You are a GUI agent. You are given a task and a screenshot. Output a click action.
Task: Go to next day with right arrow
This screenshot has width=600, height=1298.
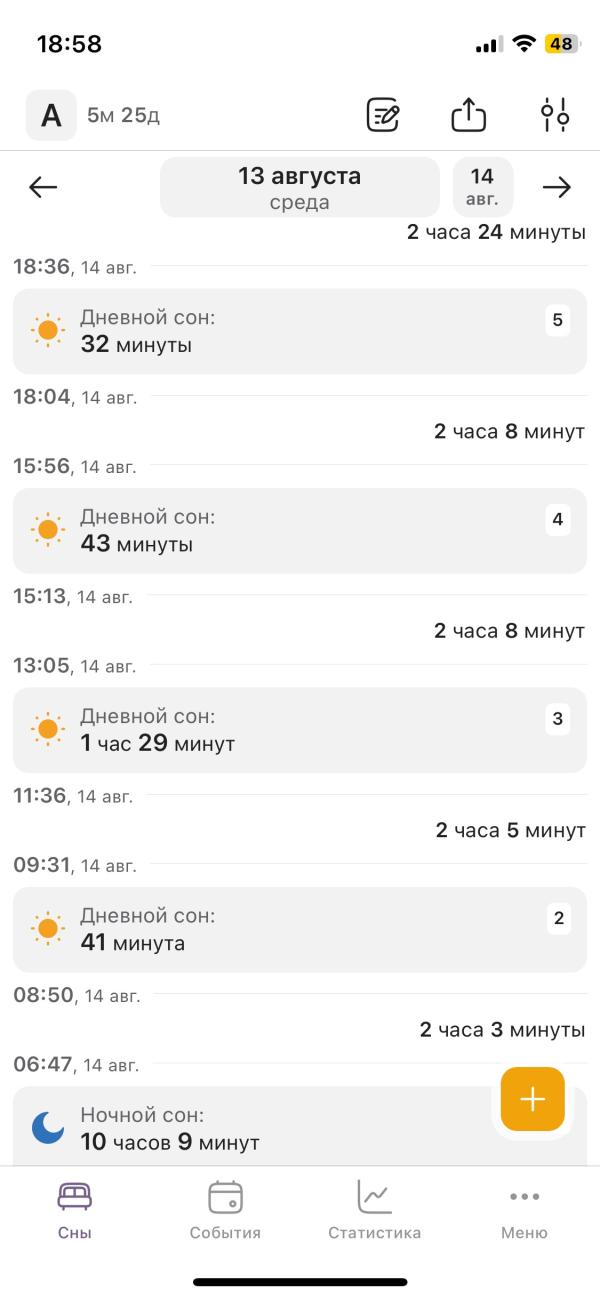pos(556,187)
